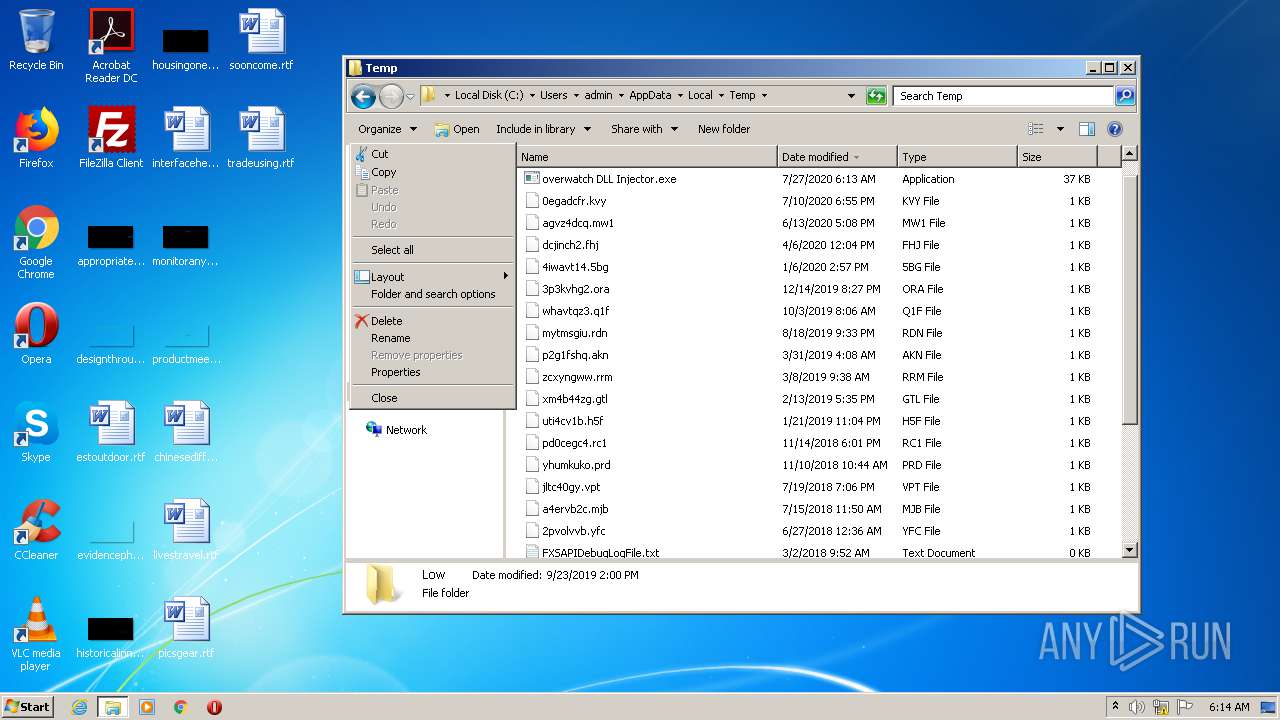Screen dimensions: 1280x720
Task: Choose Rename from Organize menu
Action: pyautogui.click(x=432, y=338)
